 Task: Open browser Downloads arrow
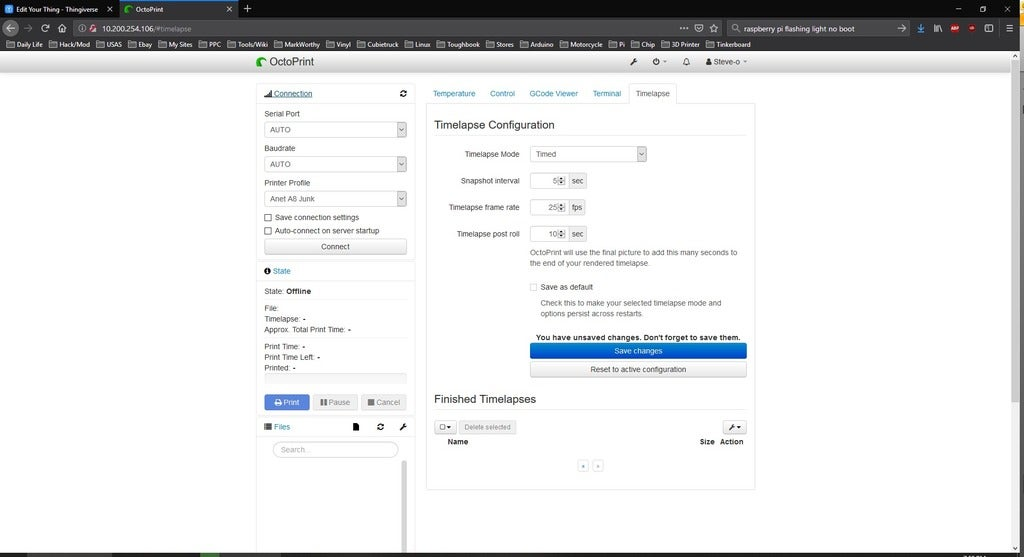921,29
